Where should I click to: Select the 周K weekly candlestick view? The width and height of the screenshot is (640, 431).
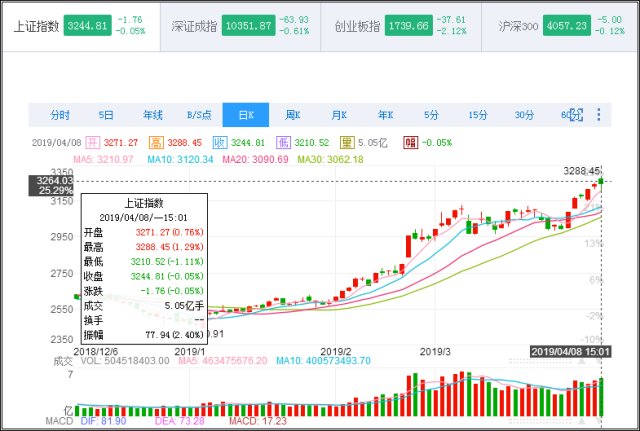pyautogui.click(x=293, y=115)
